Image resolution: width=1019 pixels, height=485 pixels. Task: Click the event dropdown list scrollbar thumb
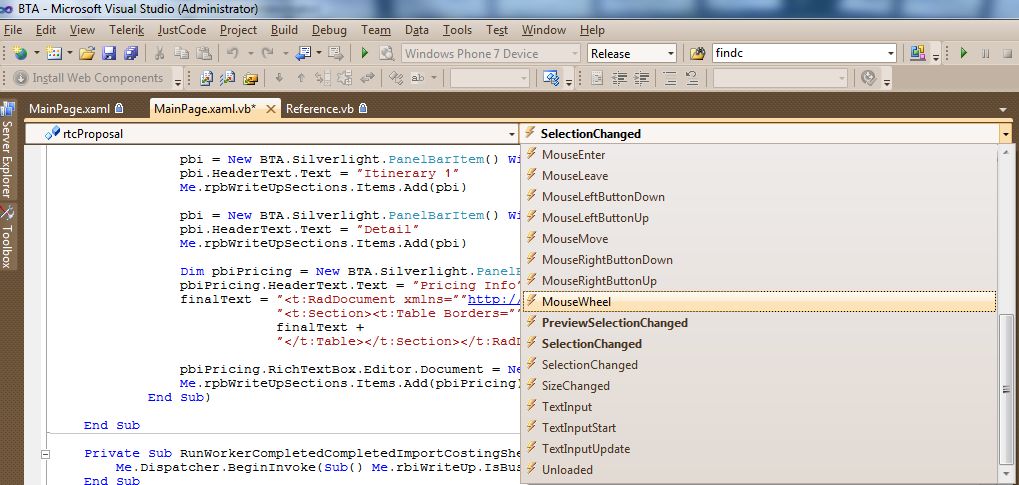coord(1006,389)
